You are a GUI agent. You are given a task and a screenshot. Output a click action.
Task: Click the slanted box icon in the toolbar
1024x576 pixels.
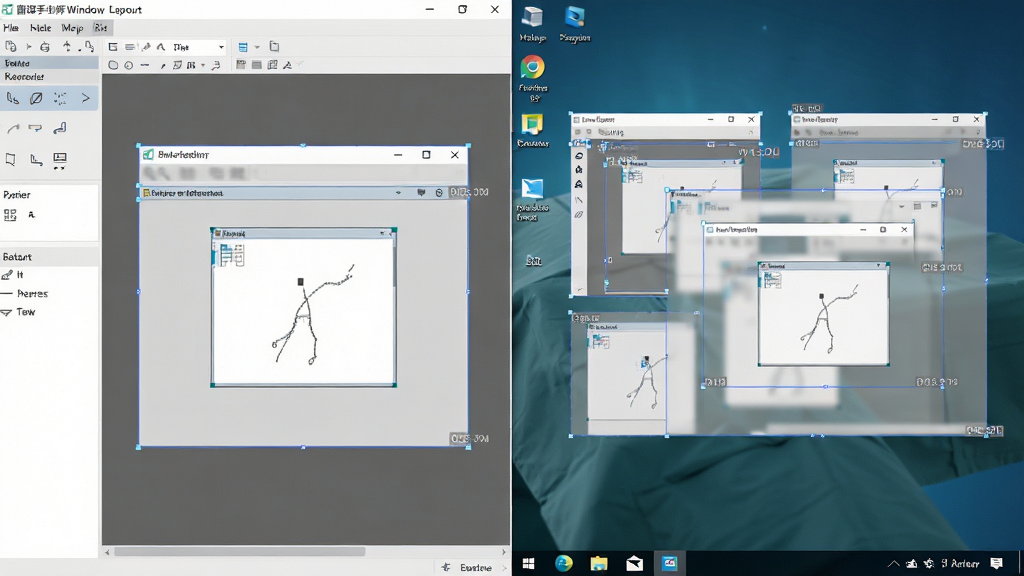(x=177, y=65)
